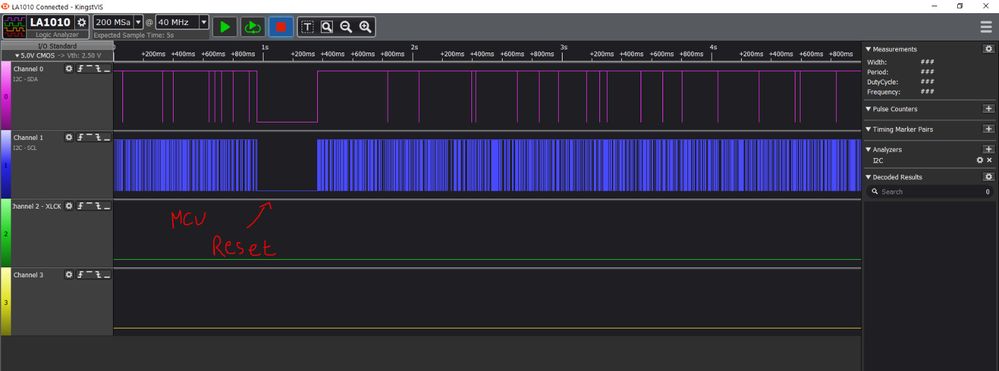Screen dimensions: 999x371
Task: Click the Period measurement row
Action: click(900, 72)
